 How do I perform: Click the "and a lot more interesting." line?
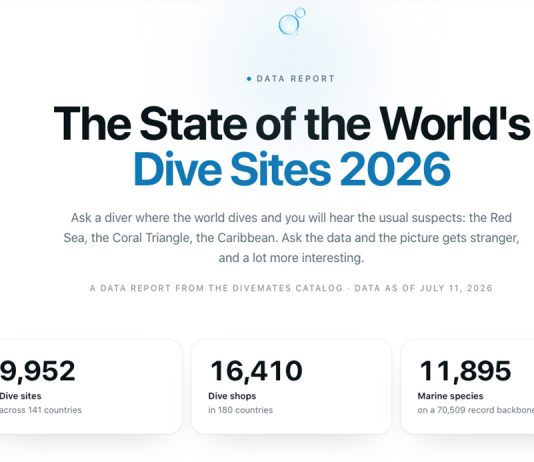pyautogui.click(x=291, y=258)
